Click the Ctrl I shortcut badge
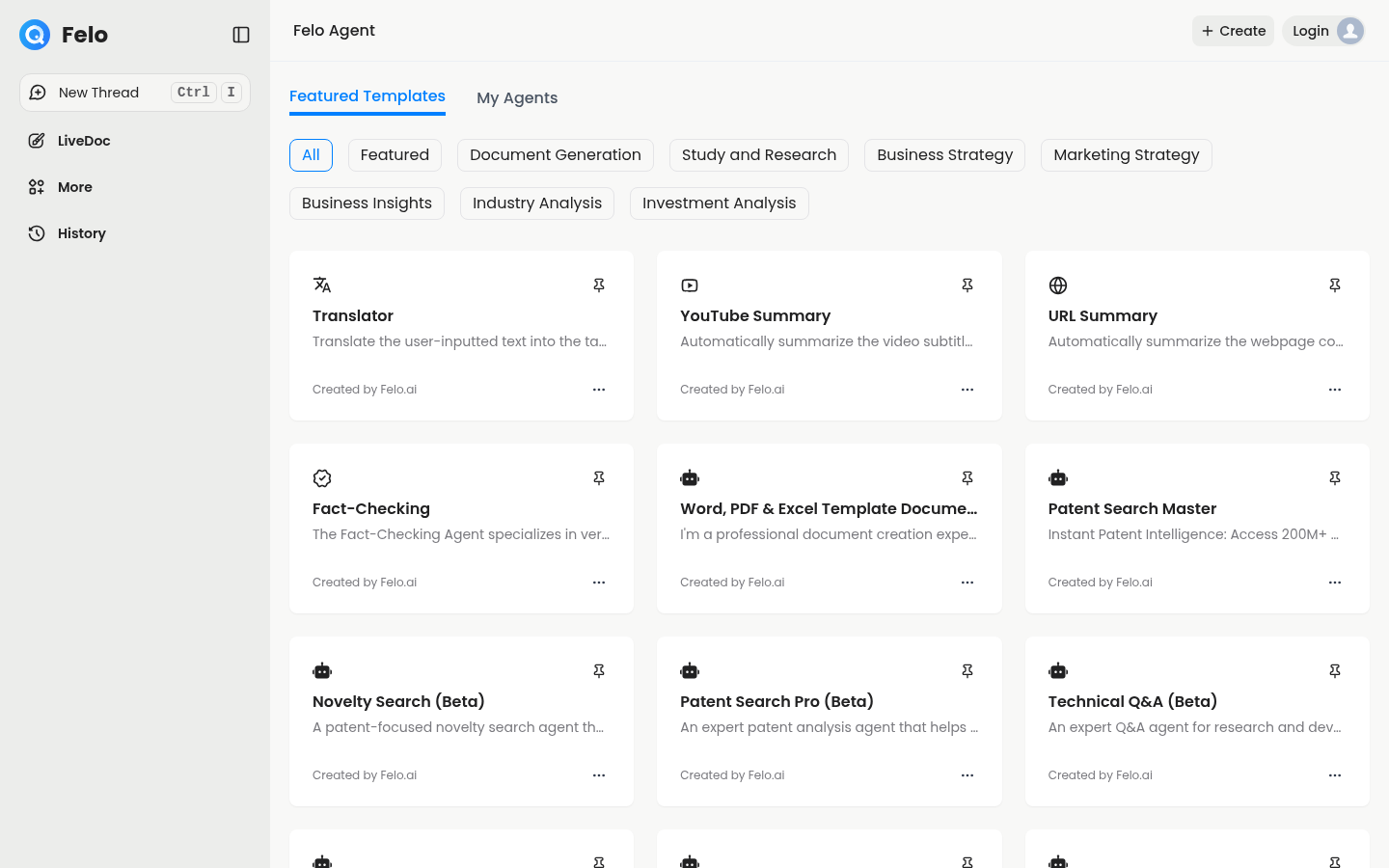The image size is (1389, 868). click(x=206, y=93)
